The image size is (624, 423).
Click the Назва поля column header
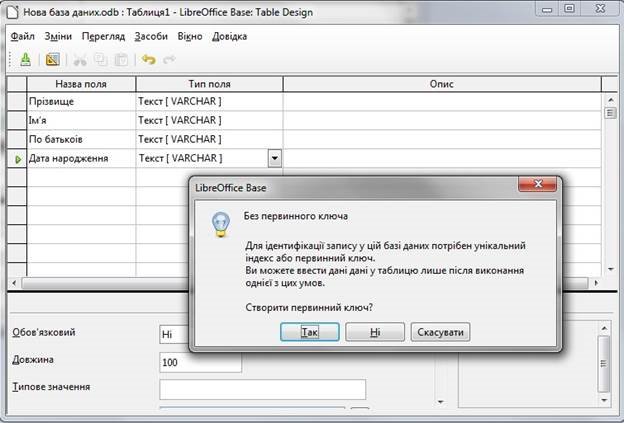(x=81, y=84)
